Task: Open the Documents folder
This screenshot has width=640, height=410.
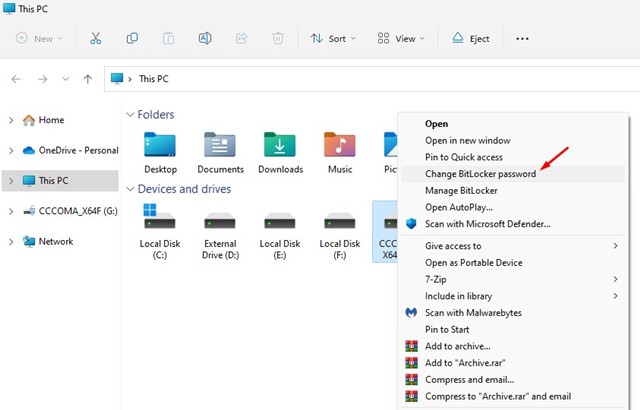Action: (220, 146)
